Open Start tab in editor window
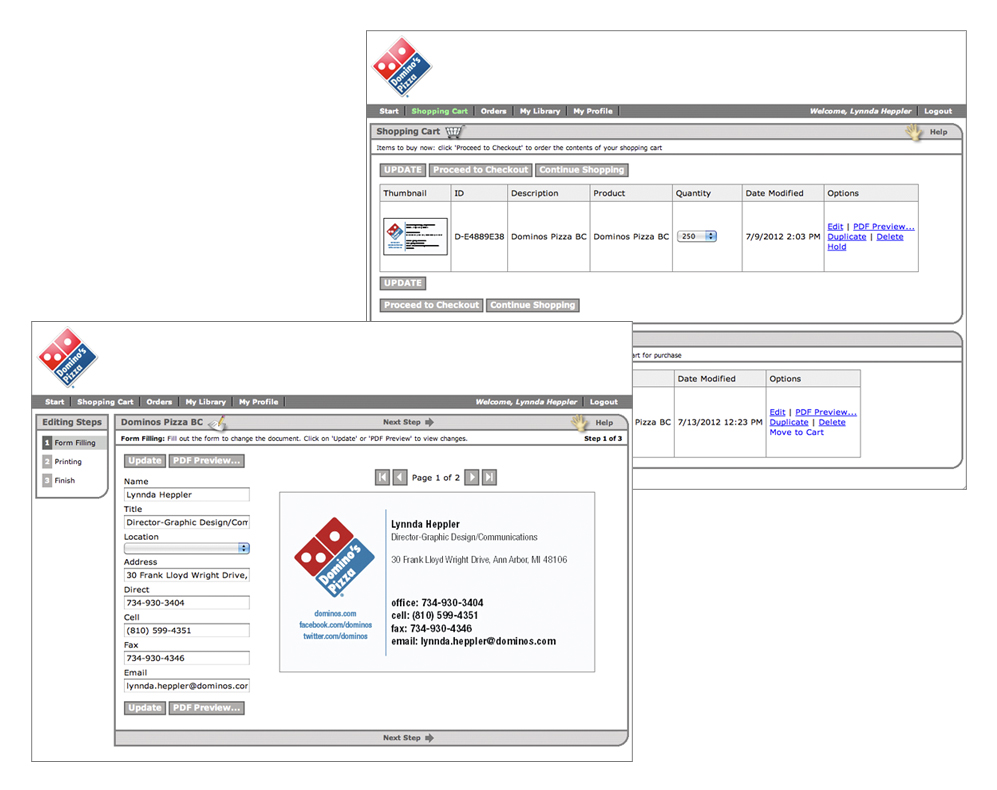 (x=55, y=402)
